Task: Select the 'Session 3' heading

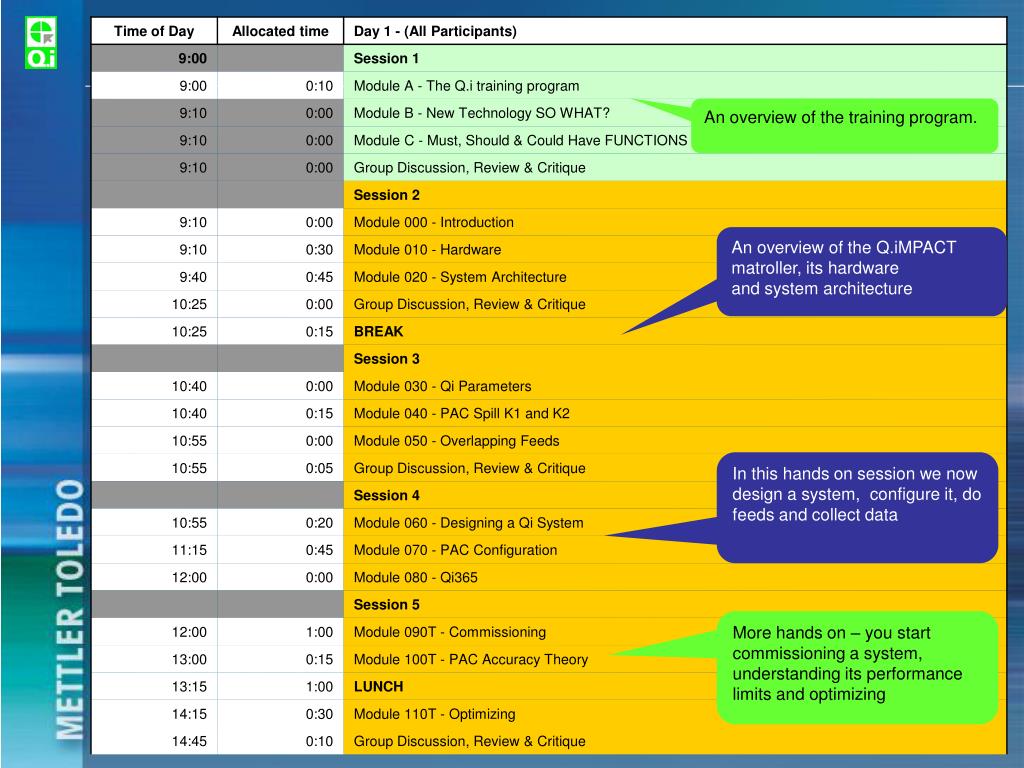Action: click(387, 359)
